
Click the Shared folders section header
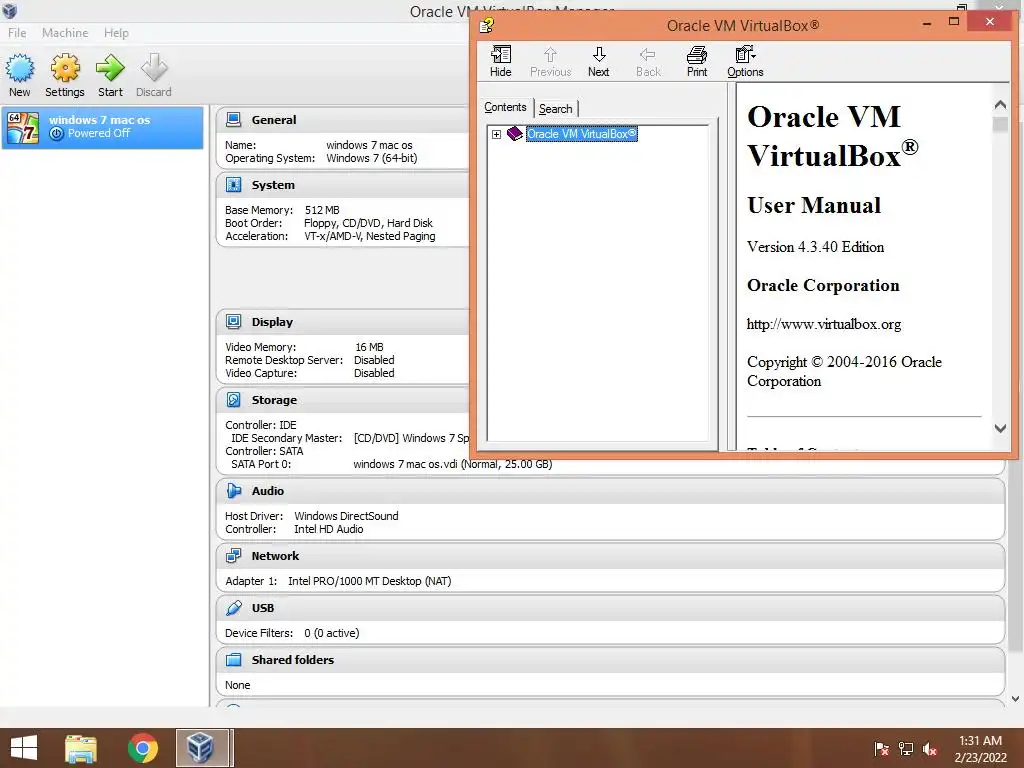tap(610, 660)
